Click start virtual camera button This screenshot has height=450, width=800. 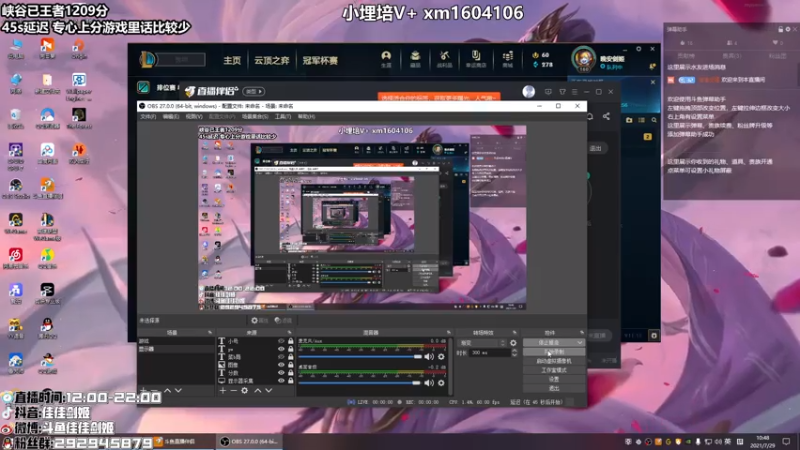pyautogui.click(x=554, y=361)
